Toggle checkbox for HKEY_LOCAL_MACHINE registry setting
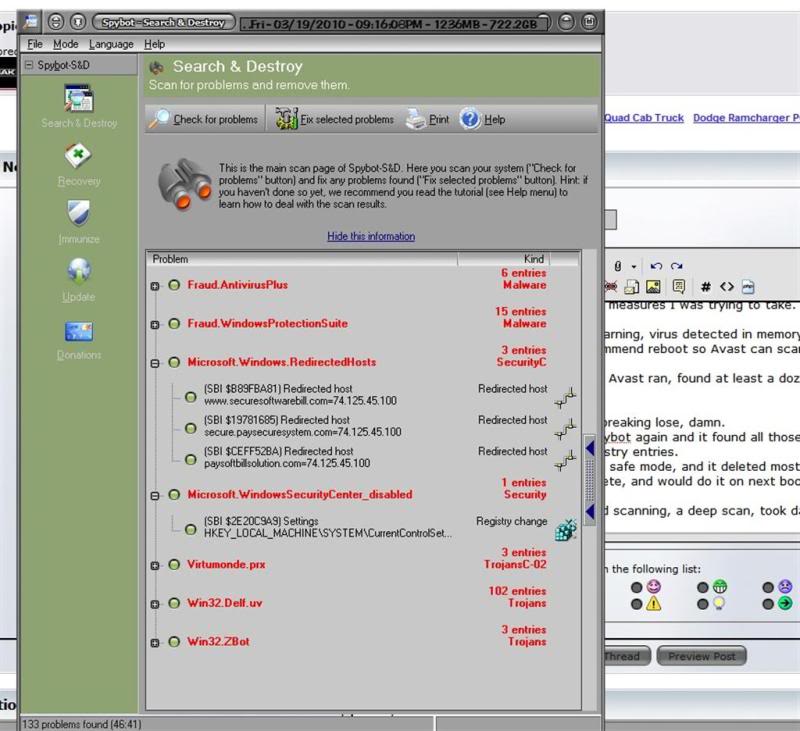Viewport: 800px width, 731px height. click(x=190, y=530)
